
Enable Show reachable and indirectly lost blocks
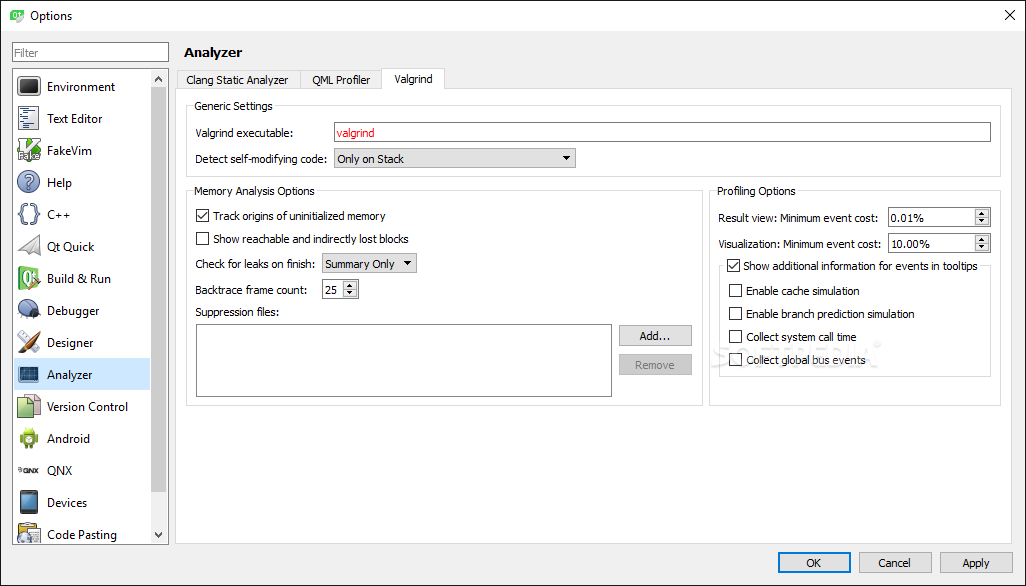(x=202, y=239)
